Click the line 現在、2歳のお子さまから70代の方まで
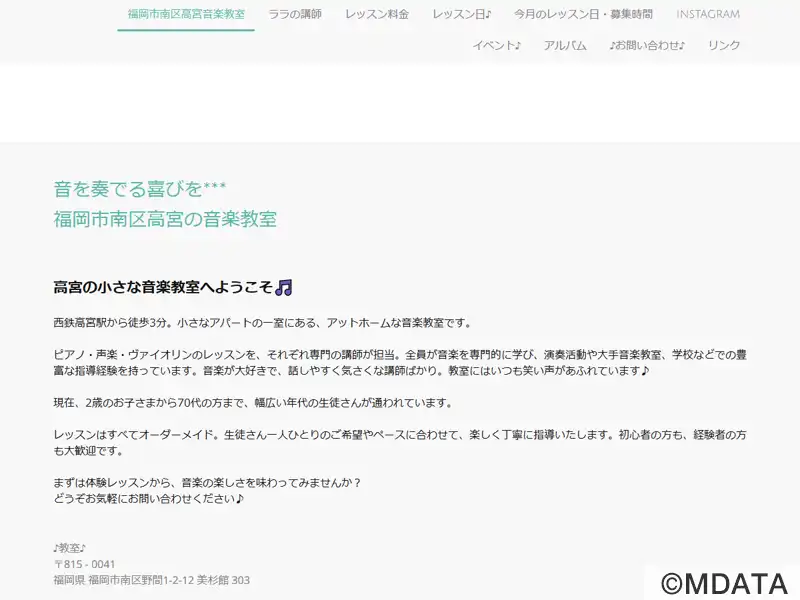800x600 pixels. 253,403
